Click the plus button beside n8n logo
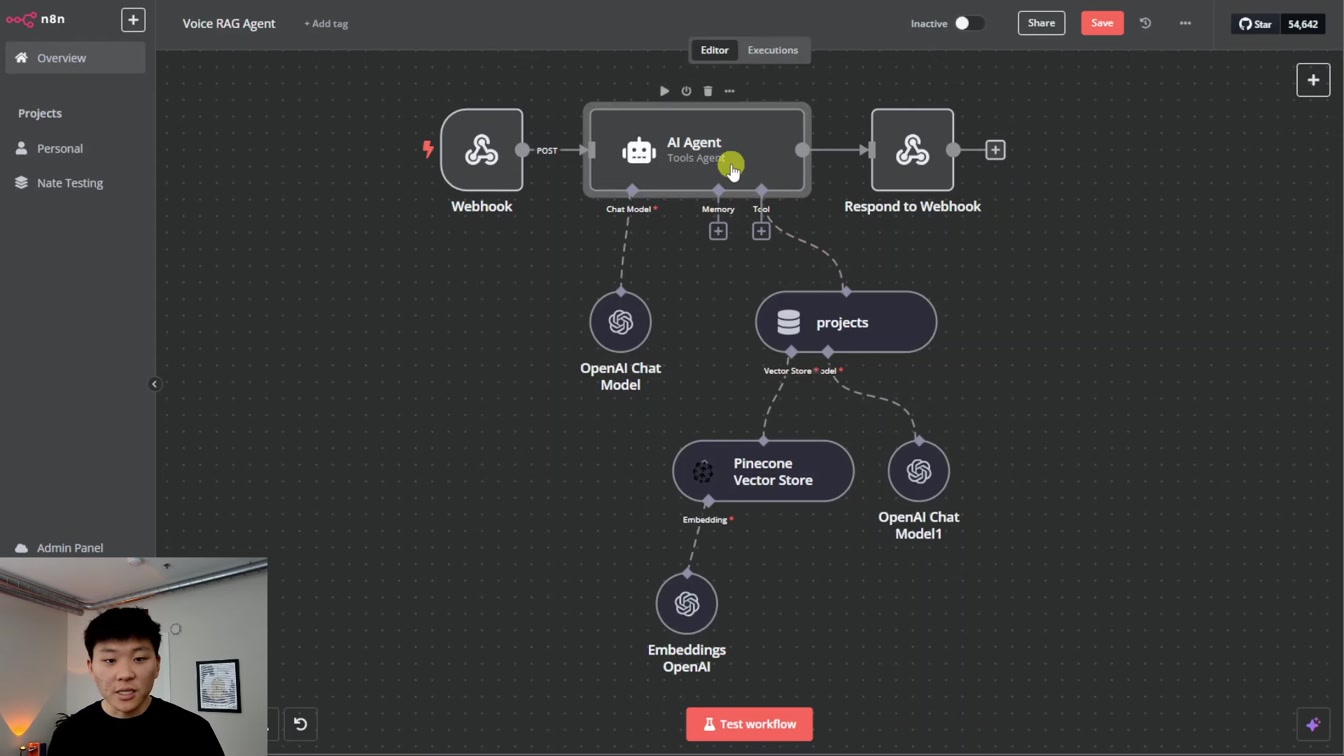Screen dimensions: 1344x756 133,20
